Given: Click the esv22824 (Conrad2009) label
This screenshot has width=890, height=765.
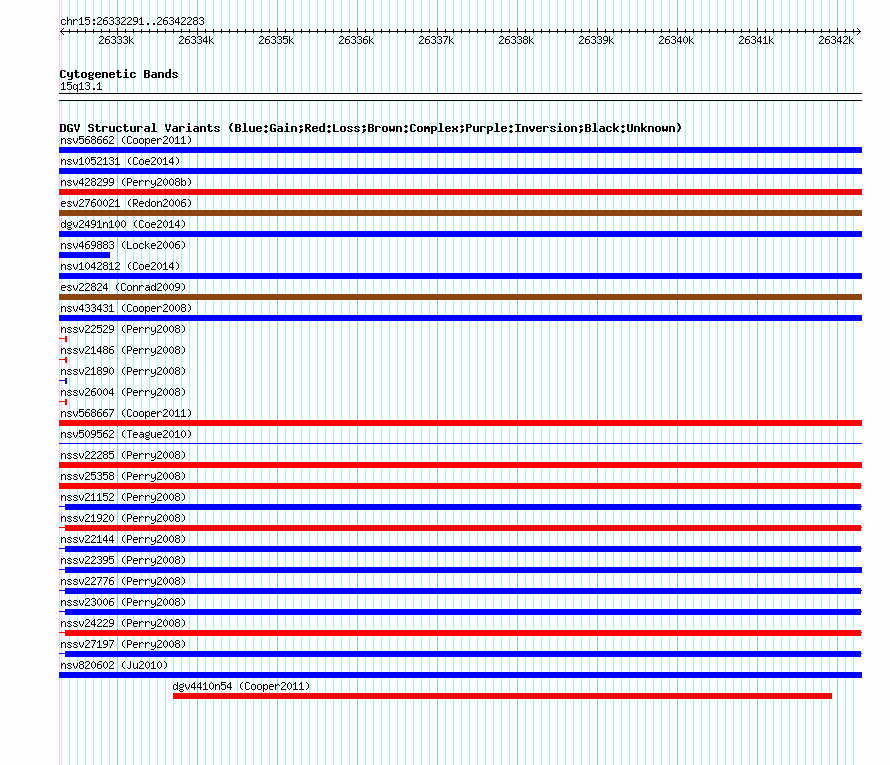Looking at the screenshot, I should [123, 287].
